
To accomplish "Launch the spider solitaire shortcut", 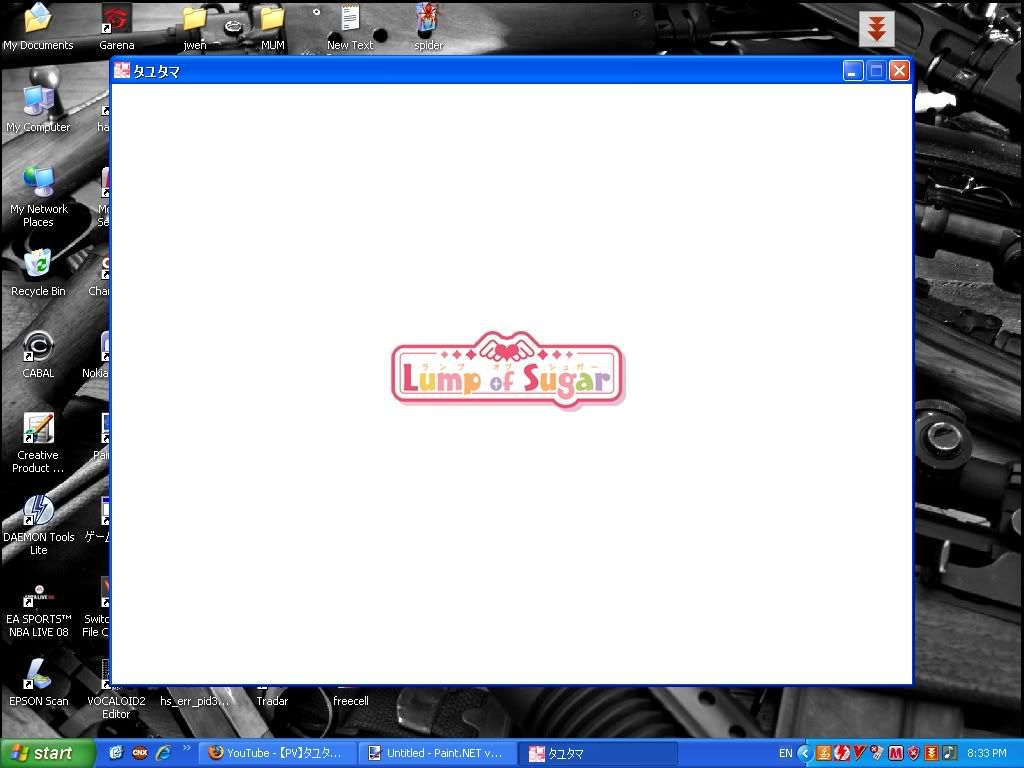I will point(428,26).
